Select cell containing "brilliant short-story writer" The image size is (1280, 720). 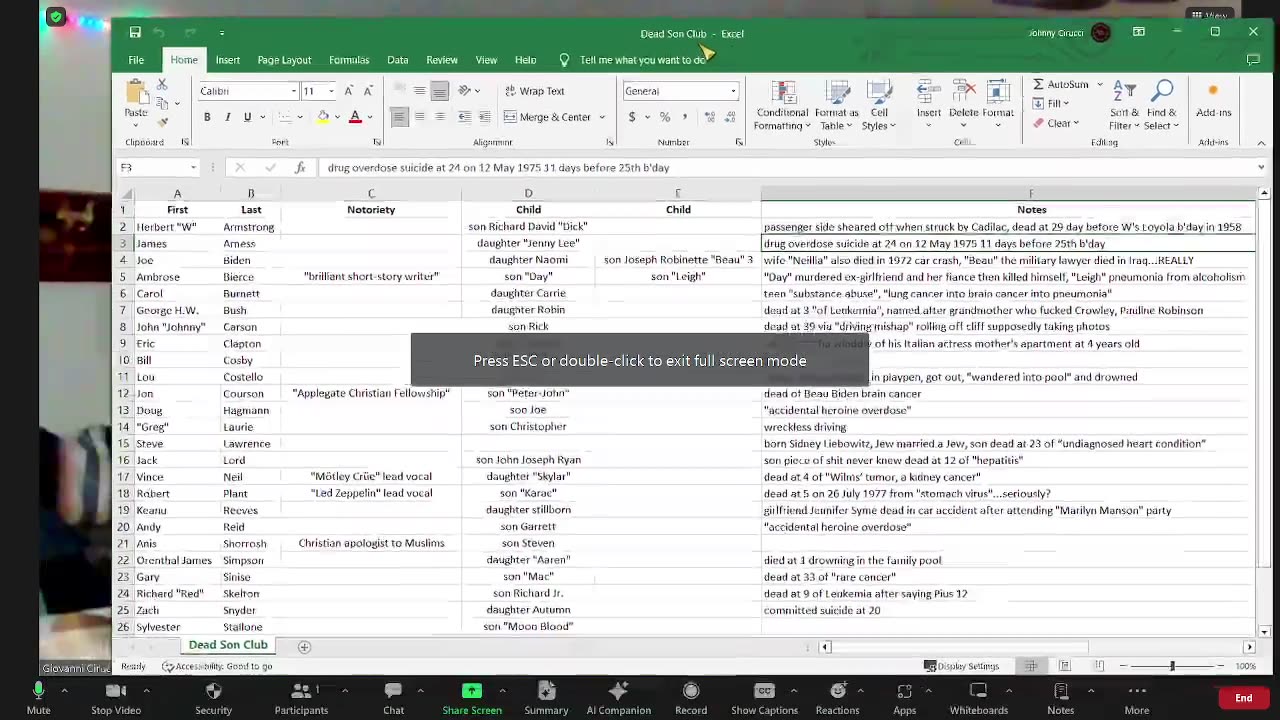tap(371, 277)
